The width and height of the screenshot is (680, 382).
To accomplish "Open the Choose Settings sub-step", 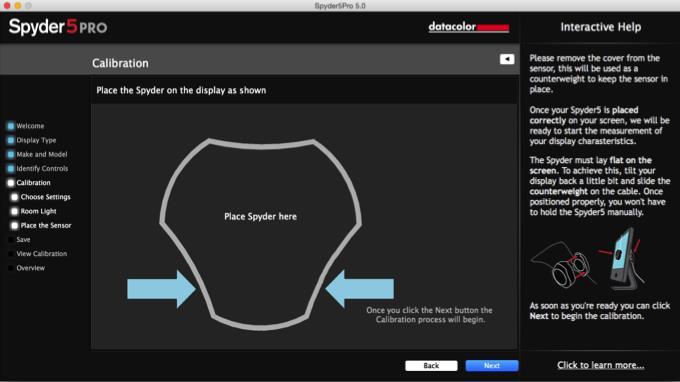I will pos(46,197).
